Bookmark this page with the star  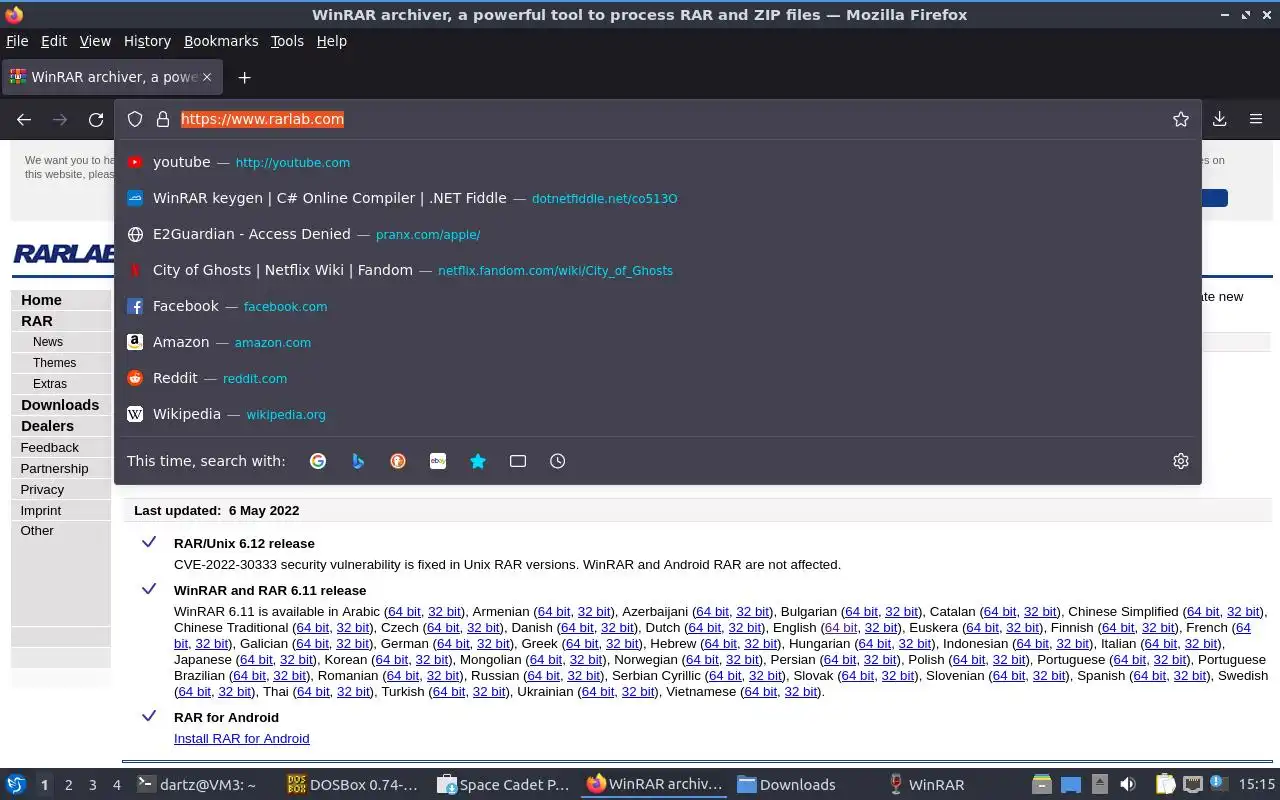(1181, 119)
